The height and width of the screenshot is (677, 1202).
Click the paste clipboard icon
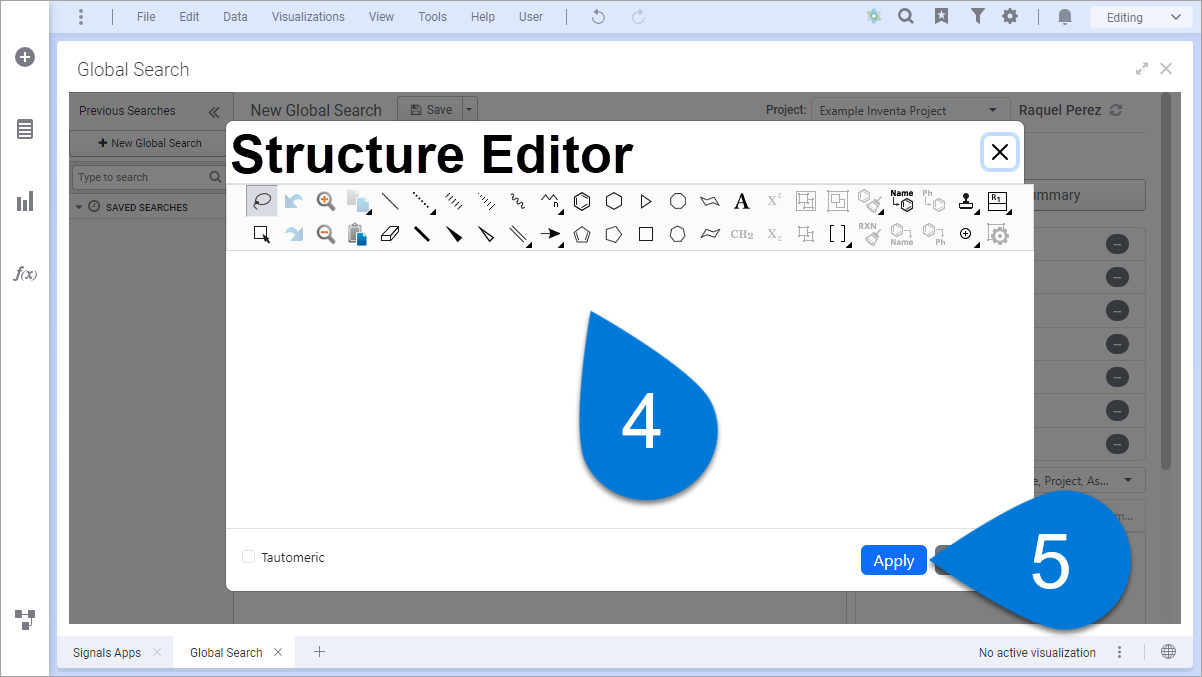[x=358, y=234]
